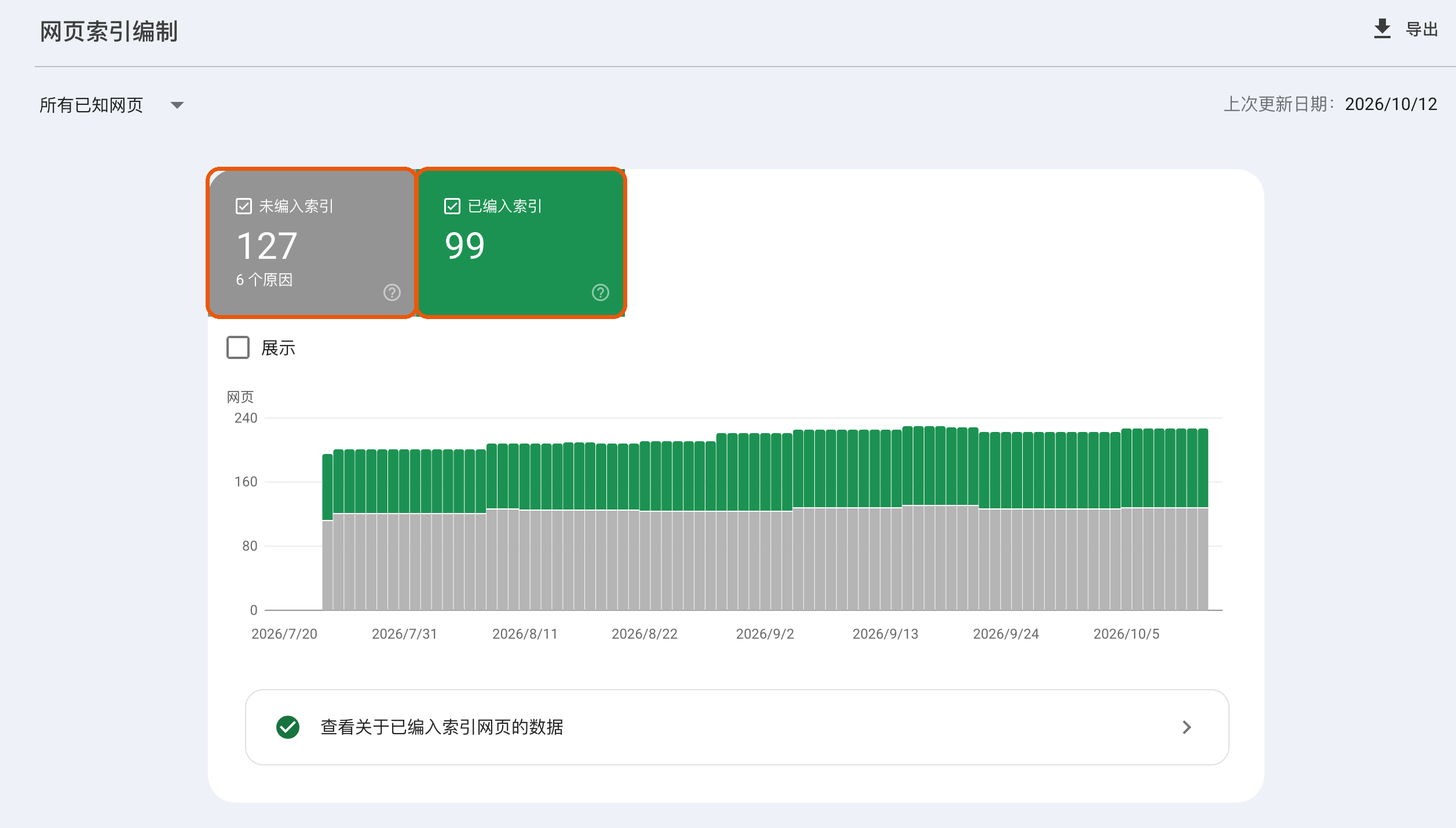Click the green check icon in data row

[x=288, y=727]
